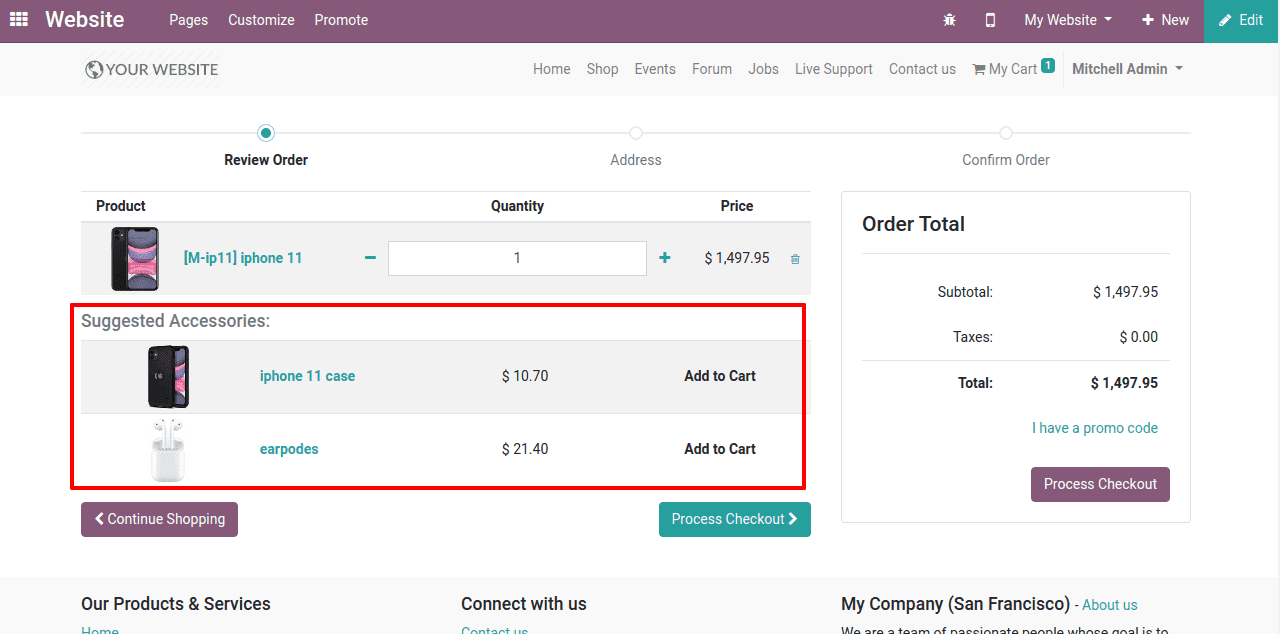Viewport: 1280px width, 634px height.
Task: Decrease quantity with minus icon
Action: (x=370, y=258)
